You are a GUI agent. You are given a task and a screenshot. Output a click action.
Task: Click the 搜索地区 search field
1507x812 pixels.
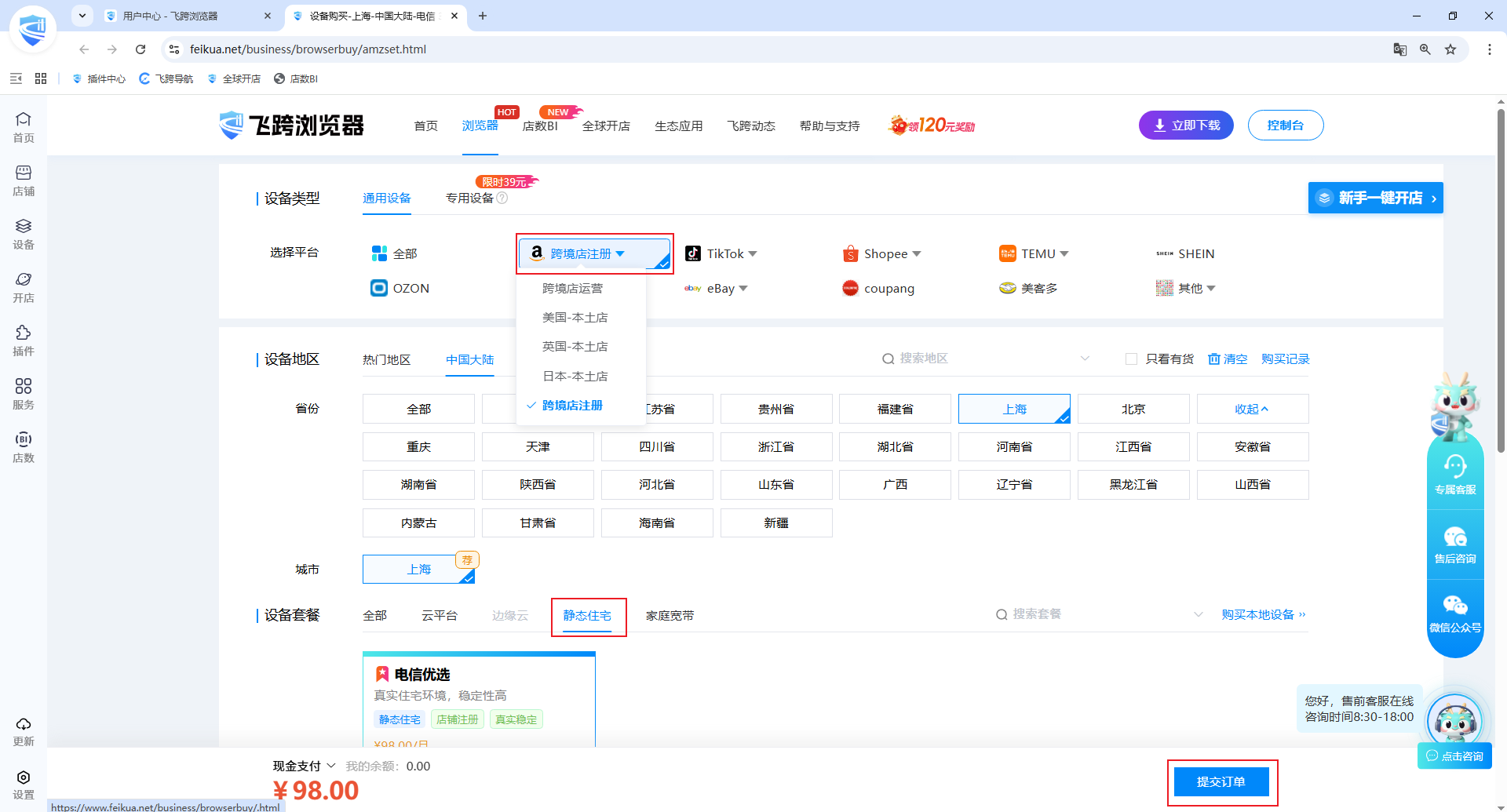click(x=986, y=359)
